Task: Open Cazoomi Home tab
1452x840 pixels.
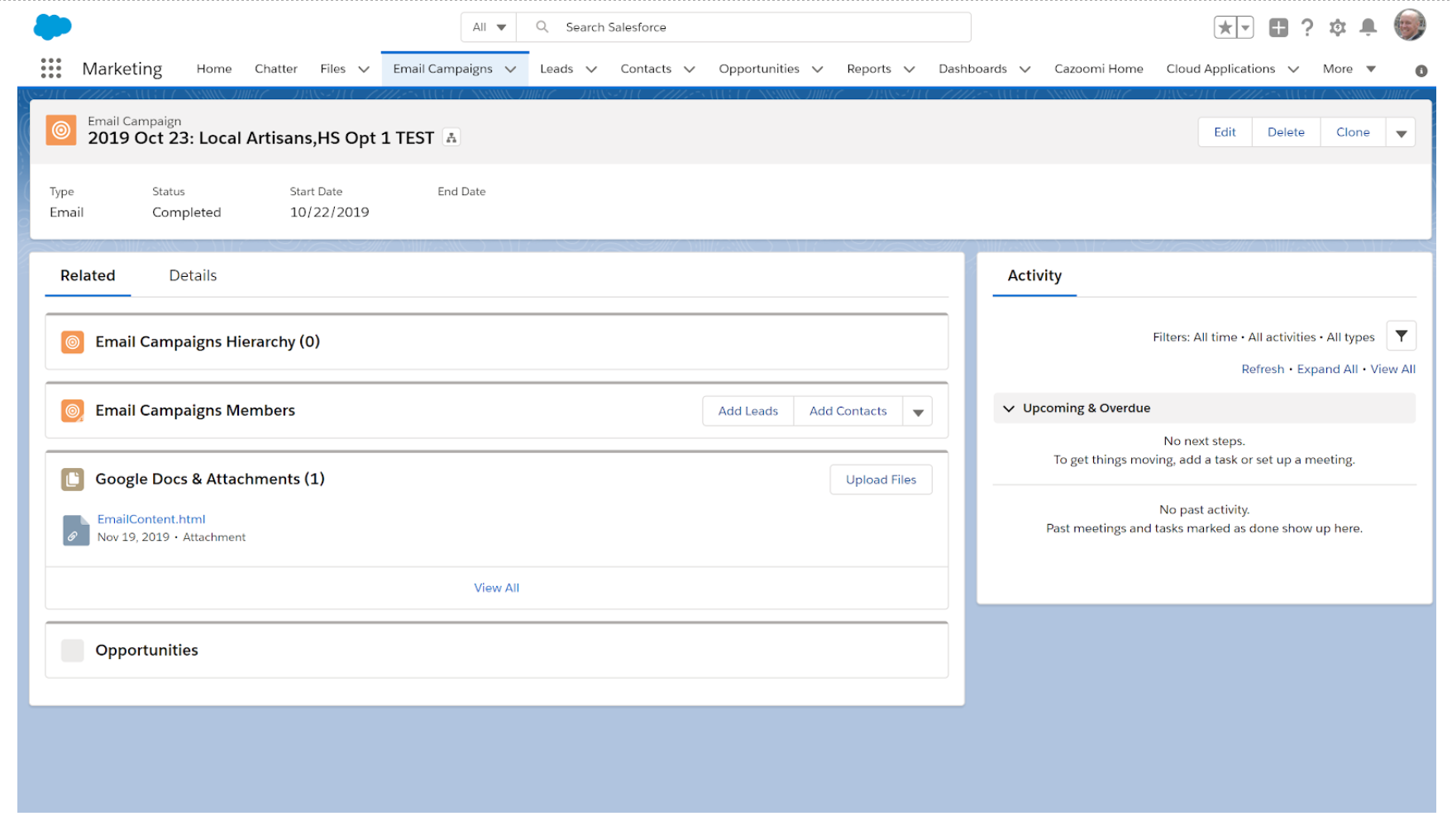Action: [1099, 69]
